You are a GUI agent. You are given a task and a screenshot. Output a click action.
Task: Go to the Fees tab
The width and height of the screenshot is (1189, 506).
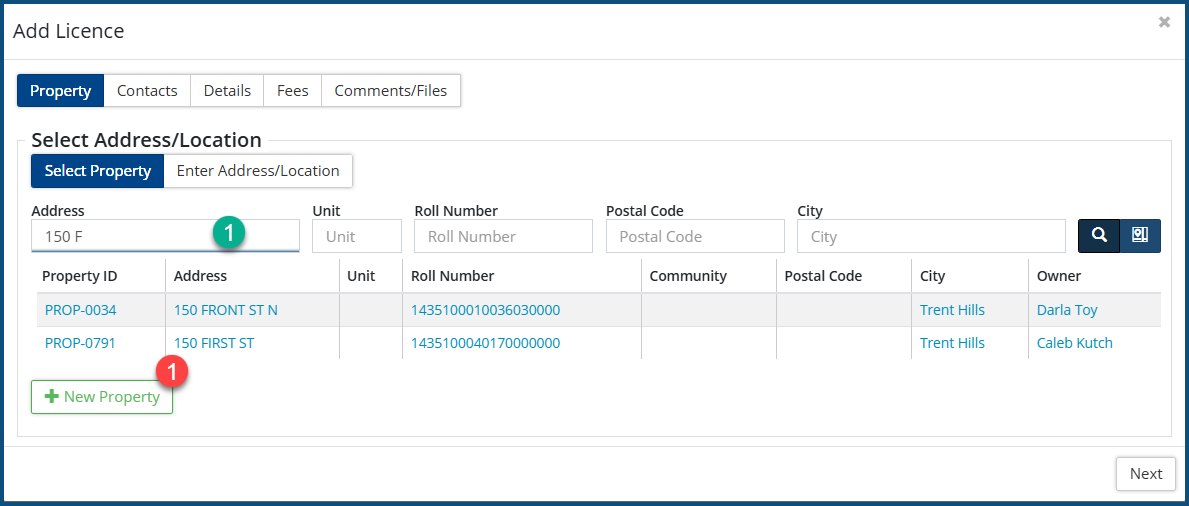pos(292,90)
